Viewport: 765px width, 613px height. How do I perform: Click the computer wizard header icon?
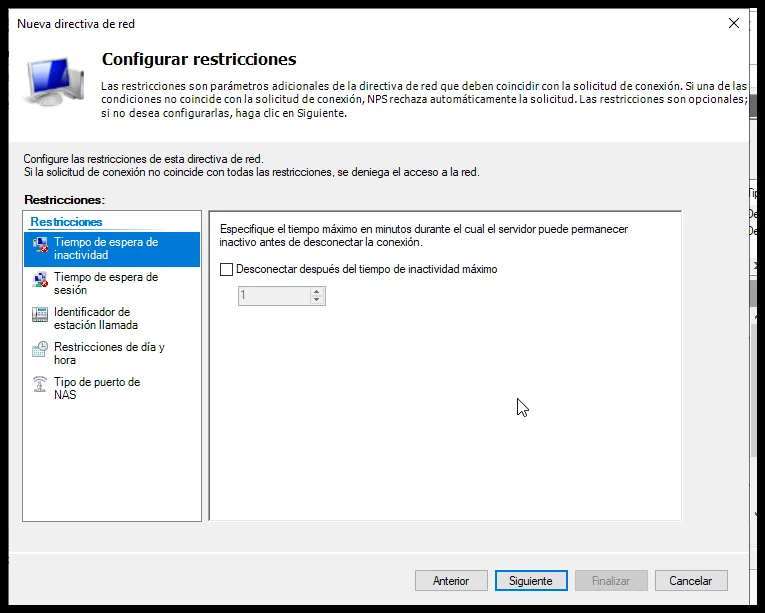pos(55,82)
